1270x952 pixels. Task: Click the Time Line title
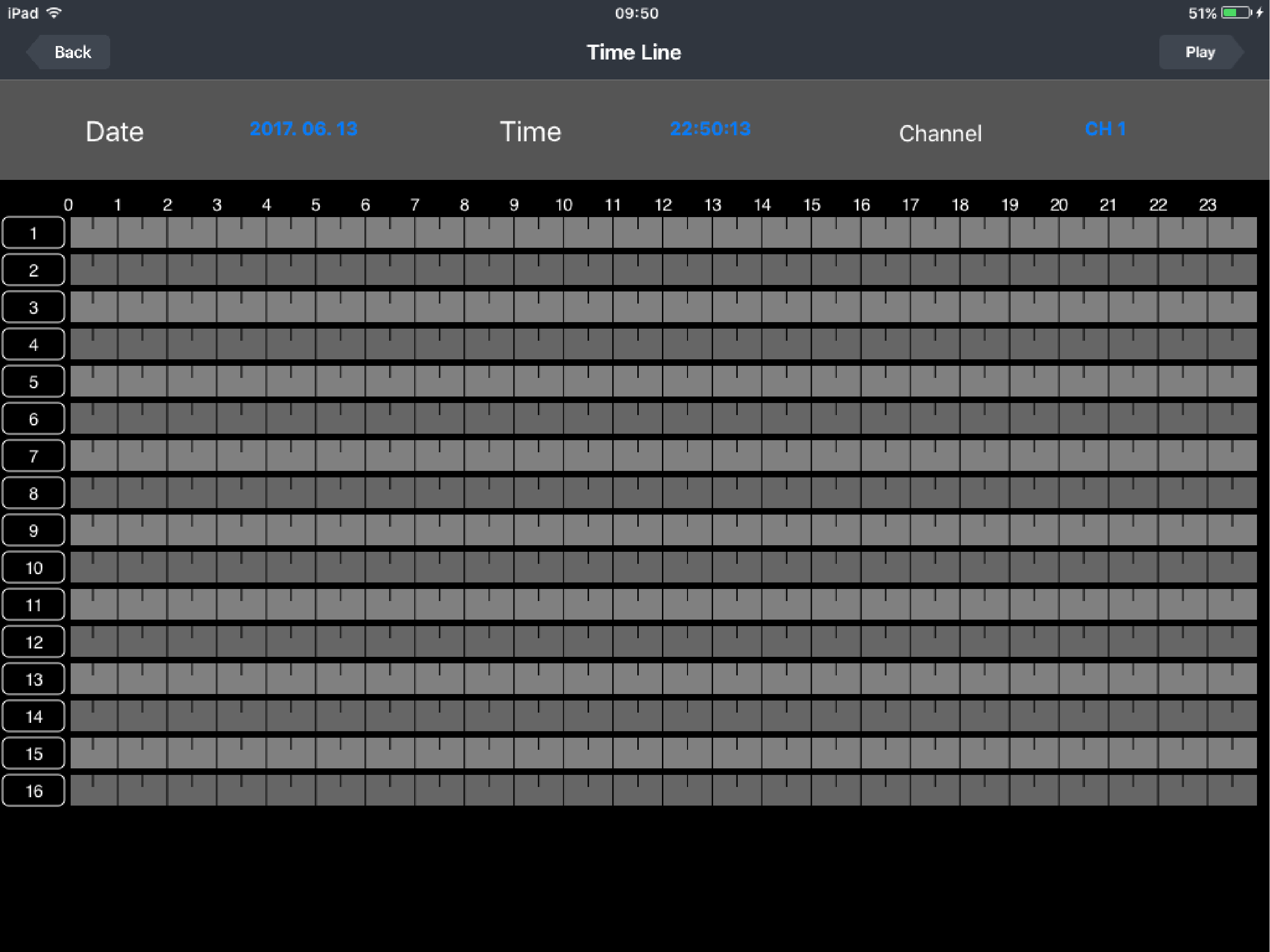633,52
